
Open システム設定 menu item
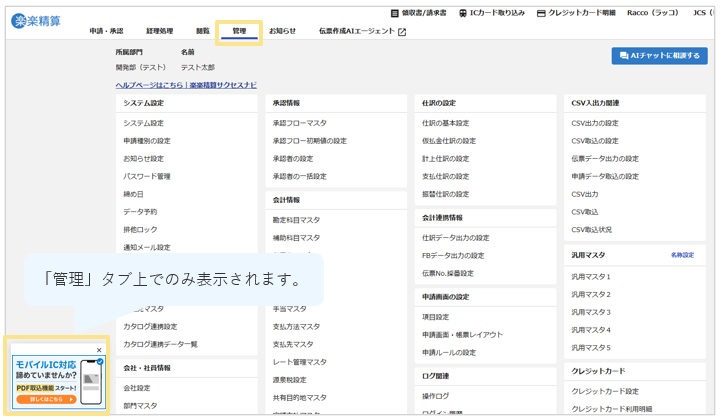pyautogui.click(x=143, y=123)
